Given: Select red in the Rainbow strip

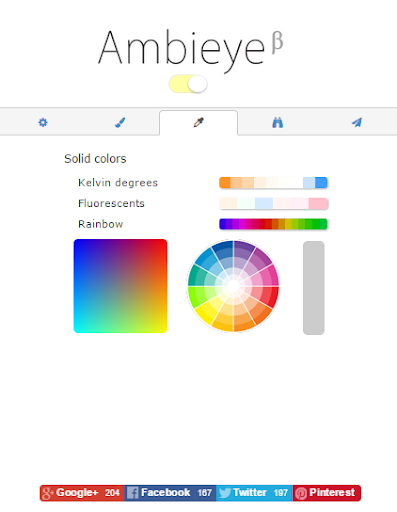Looking at the screenshot, I should [268, 224].
